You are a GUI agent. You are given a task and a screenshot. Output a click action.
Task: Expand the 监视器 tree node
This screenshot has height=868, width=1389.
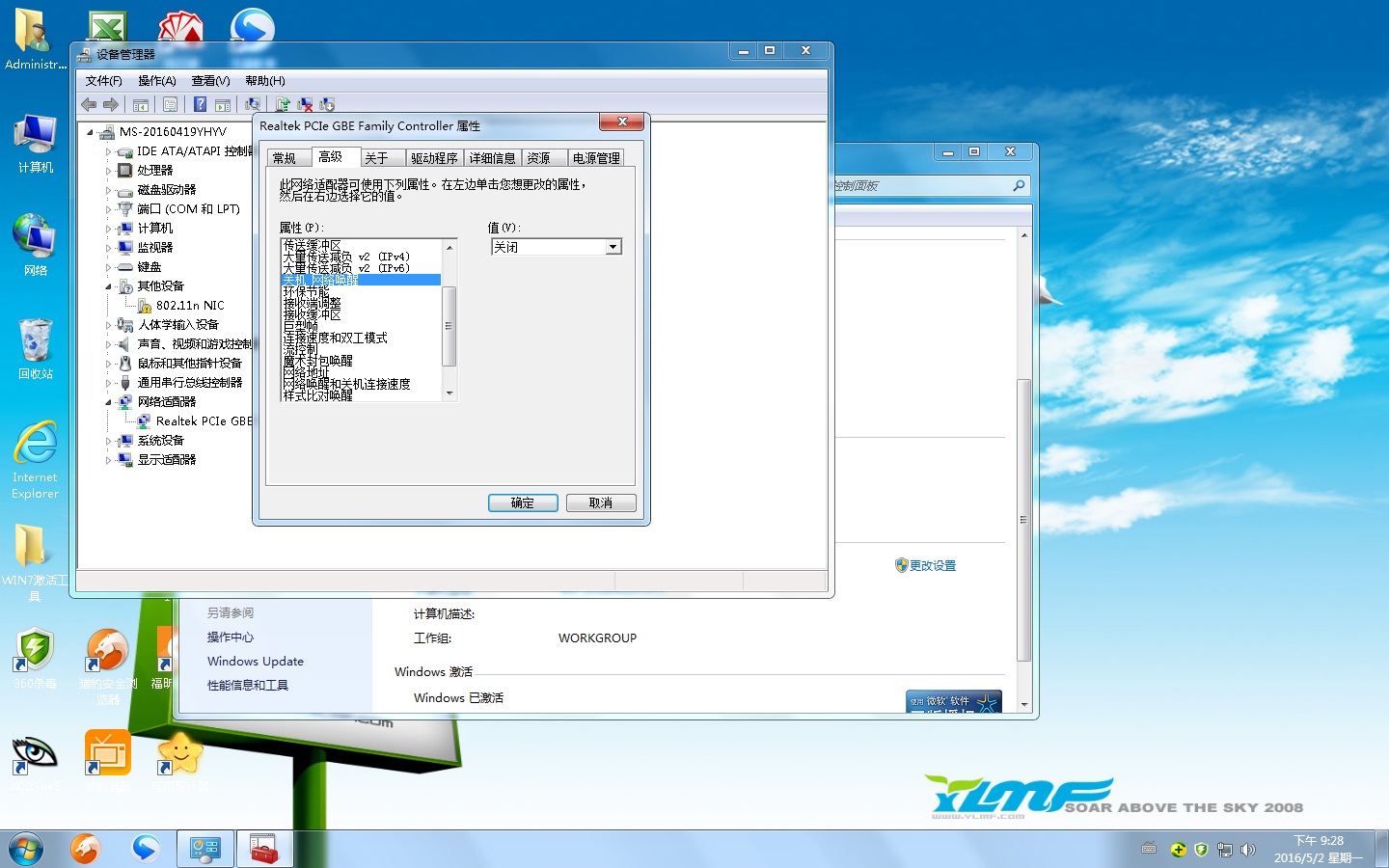click(x=108, y=248)
